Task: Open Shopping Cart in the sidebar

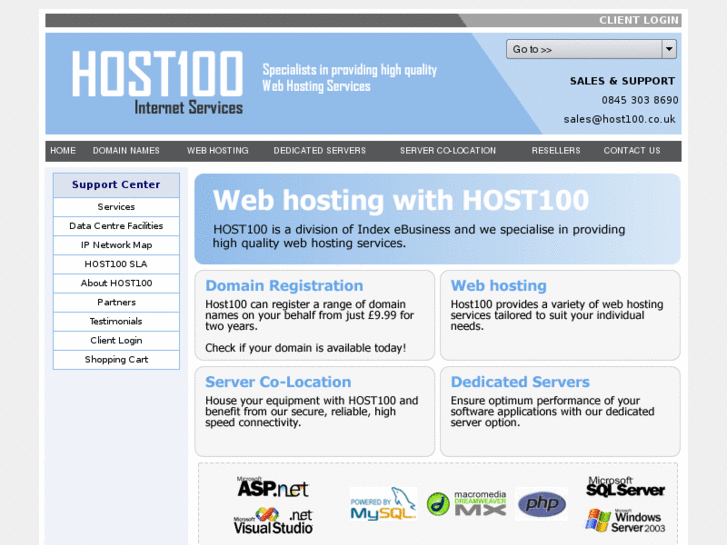Action: point(116,359)
